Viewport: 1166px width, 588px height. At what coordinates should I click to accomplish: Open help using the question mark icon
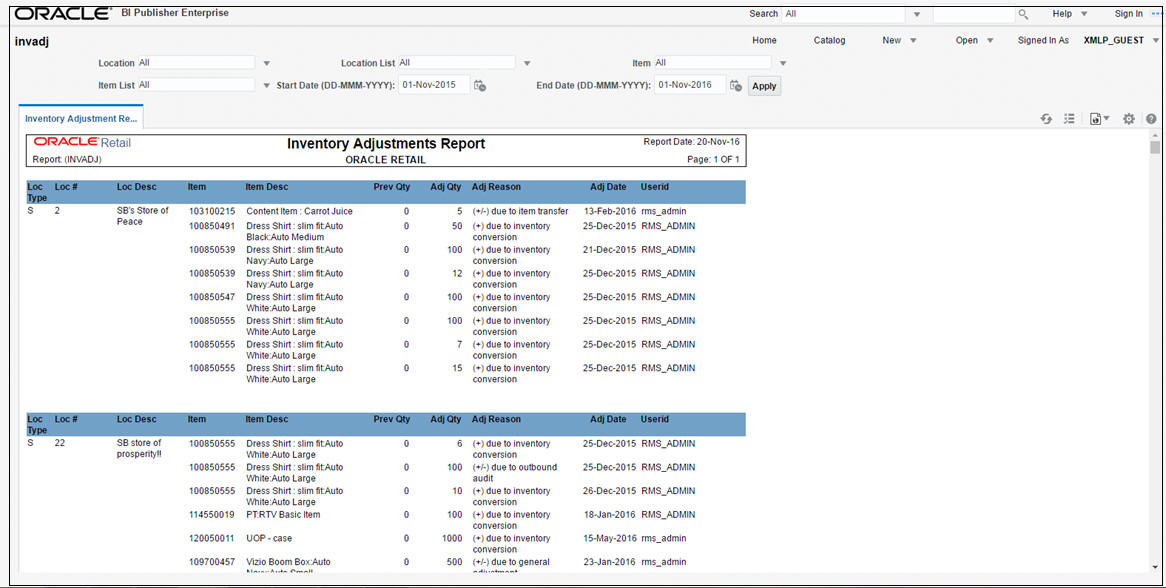[x=1151, y=118]
